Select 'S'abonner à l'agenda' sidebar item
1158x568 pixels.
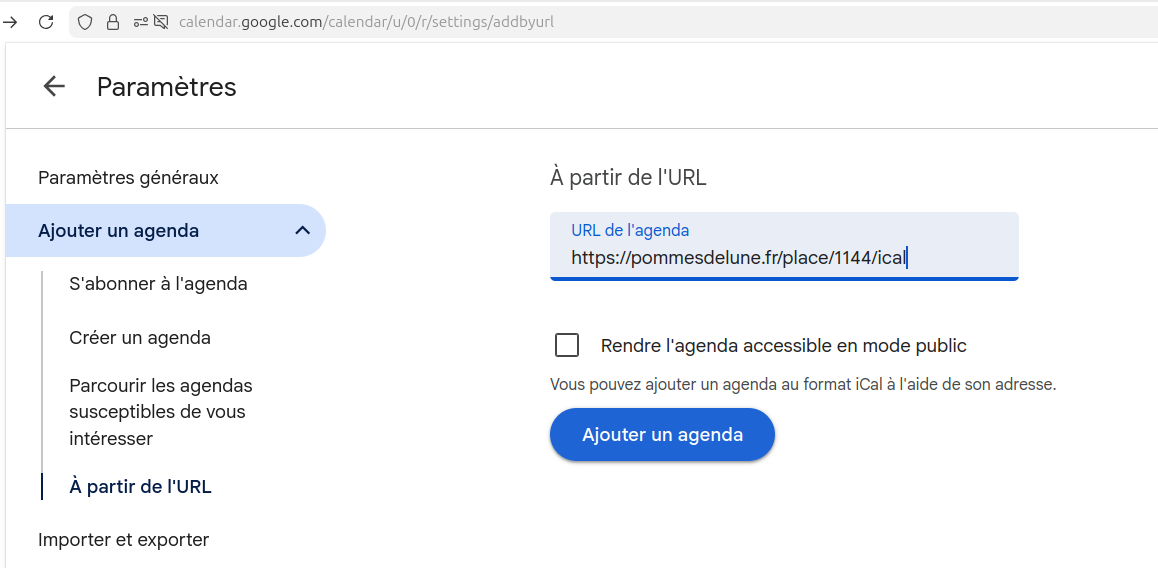click(158, 284)
